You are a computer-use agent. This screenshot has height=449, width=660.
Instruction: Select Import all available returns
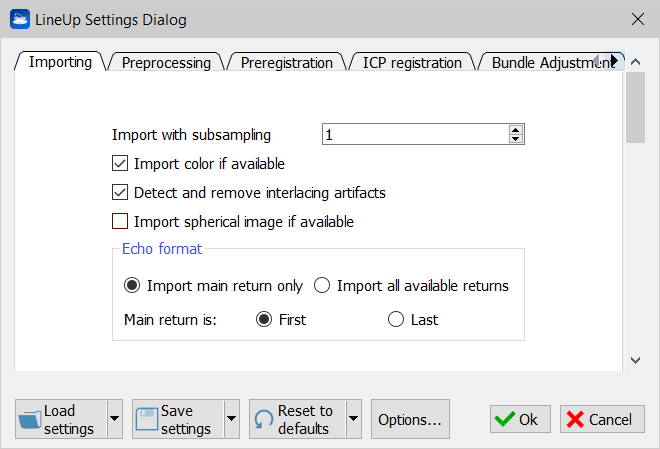322,286
